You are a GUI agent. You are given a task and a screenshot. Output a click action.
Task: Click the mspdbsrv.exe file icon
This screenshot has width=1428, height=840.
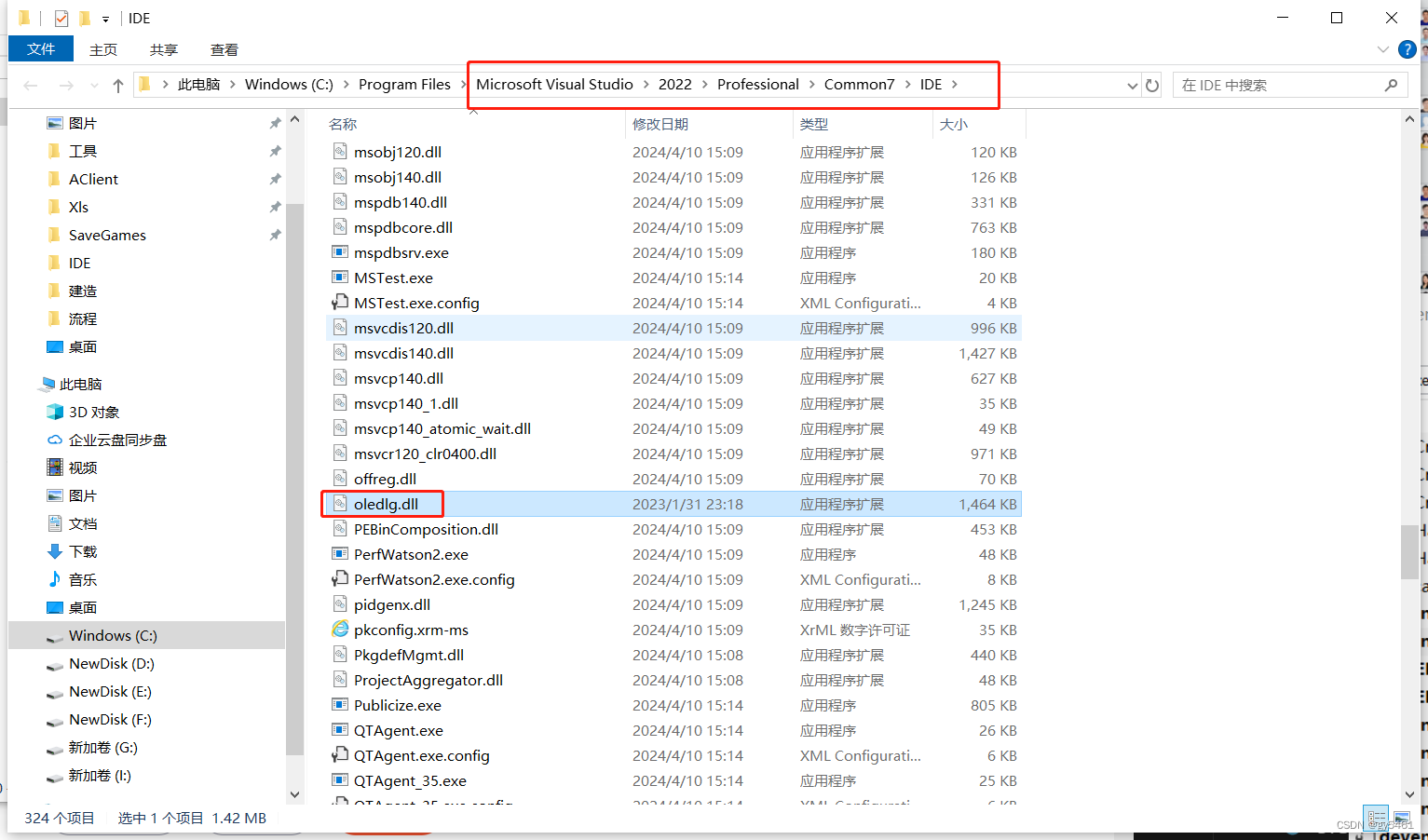pyautogui.click(x=340, y=252)
